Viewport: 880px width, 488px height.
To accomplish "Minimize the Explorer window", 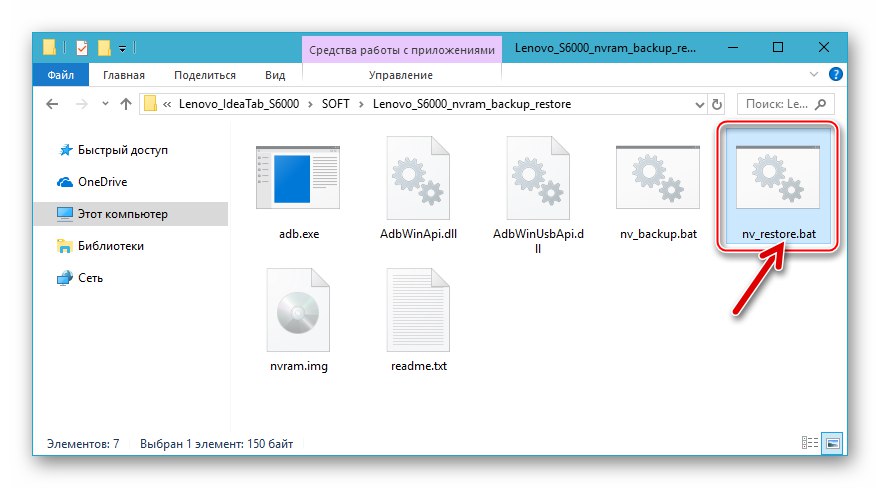I will tap(733, 48).
